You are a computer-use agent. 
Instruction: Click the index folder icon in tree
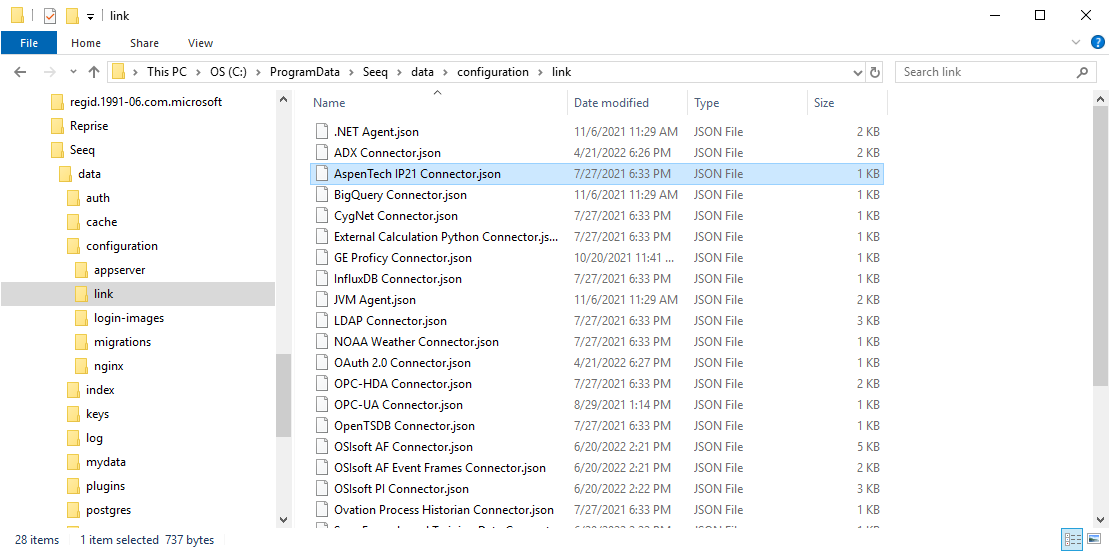pyautogui.click(x=74, y=390)
